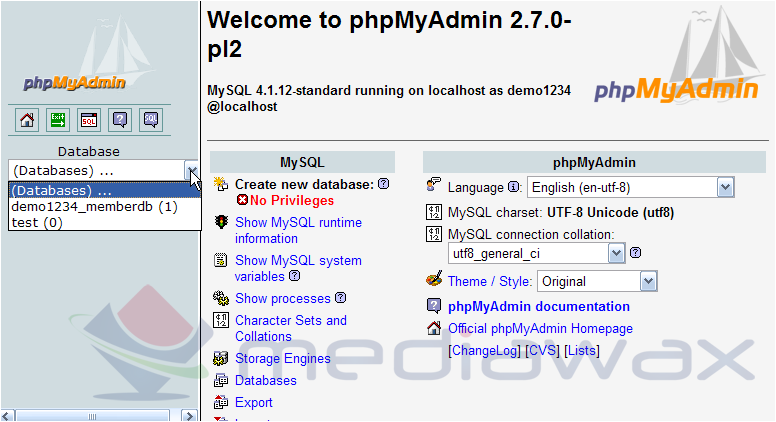This screenshot has width=776, height=422.
Task: Open the Lists link
Action: tap(582, 350)
